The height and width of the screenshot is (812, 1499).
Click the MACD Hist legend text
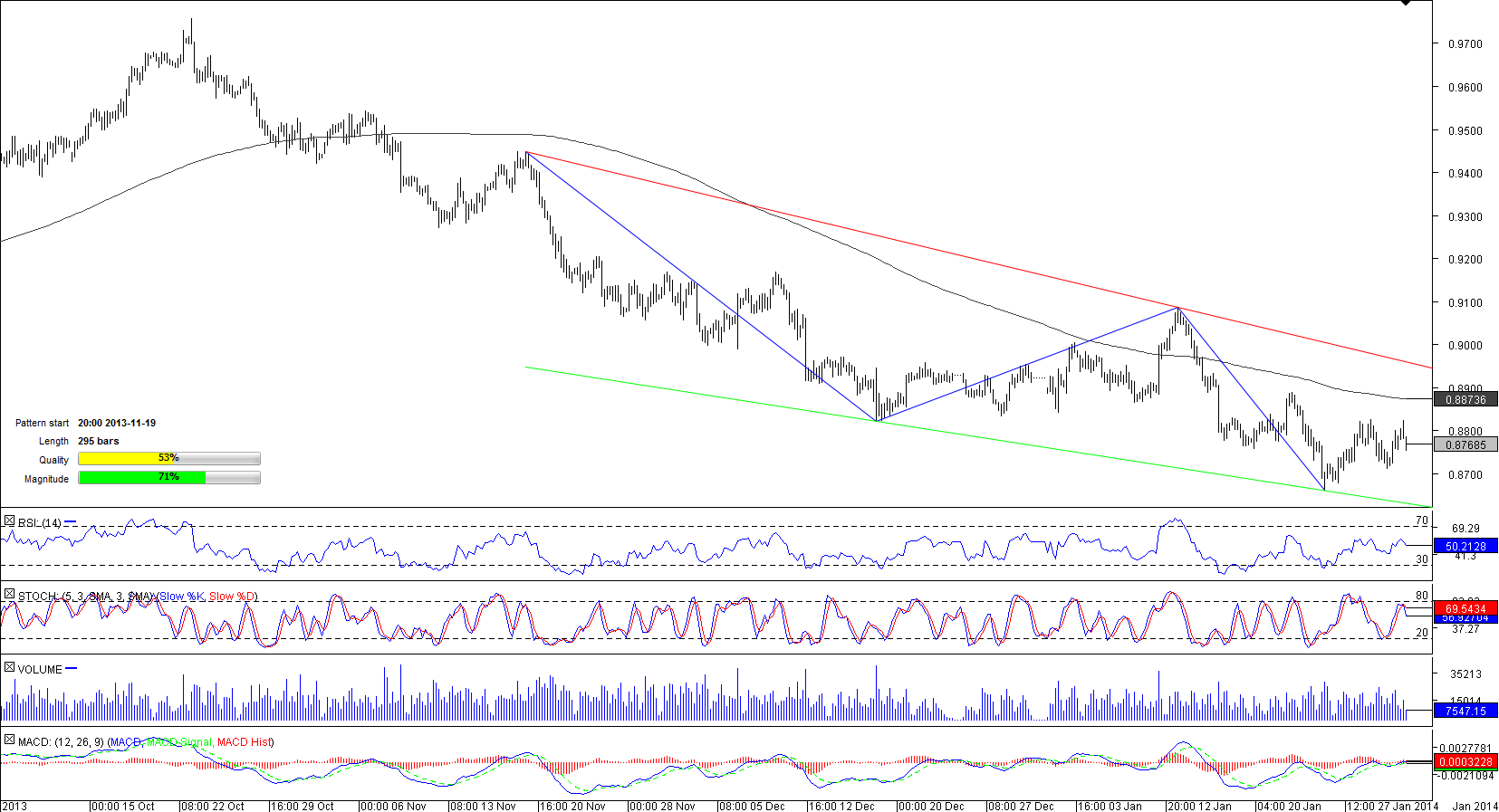point(245,742)
